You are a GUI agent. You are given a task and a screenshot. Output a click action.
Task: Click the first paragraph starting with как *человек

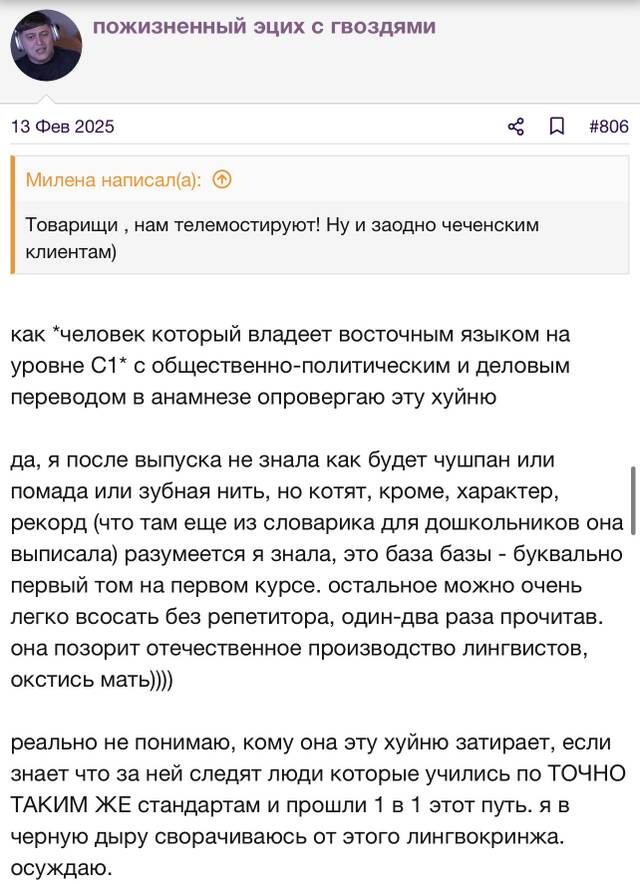click(290, 366)
